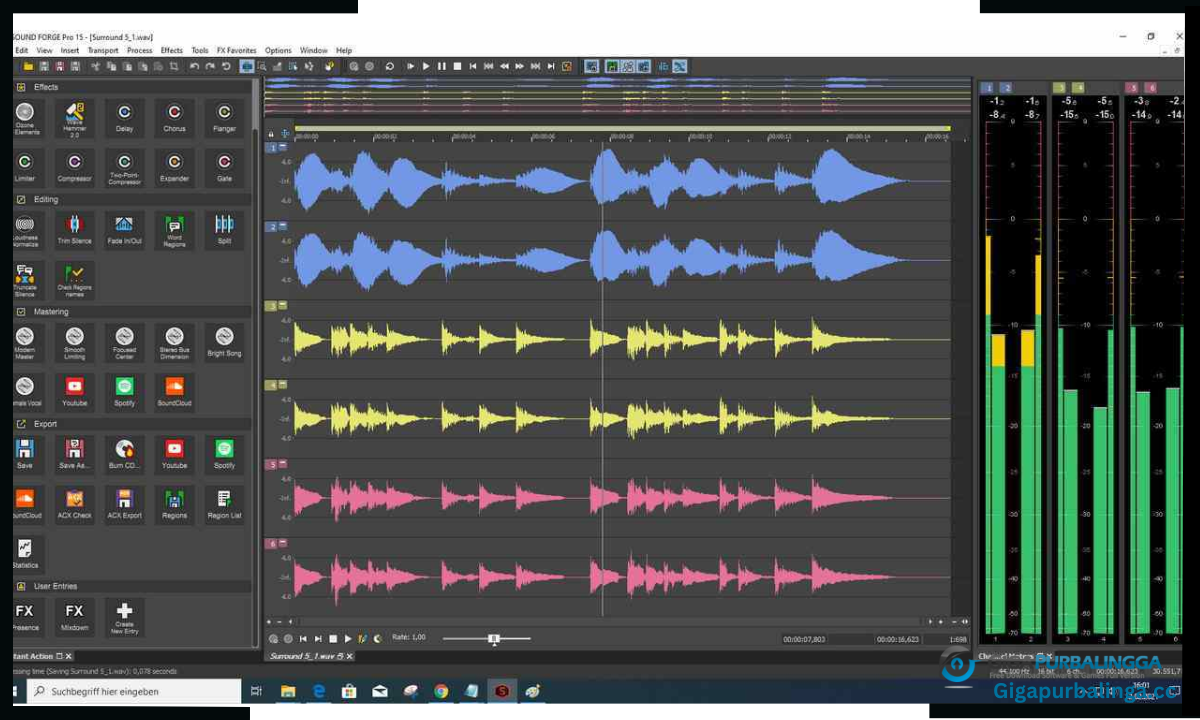
Task: Run the ACX Export action
Action: click(124, 504)
